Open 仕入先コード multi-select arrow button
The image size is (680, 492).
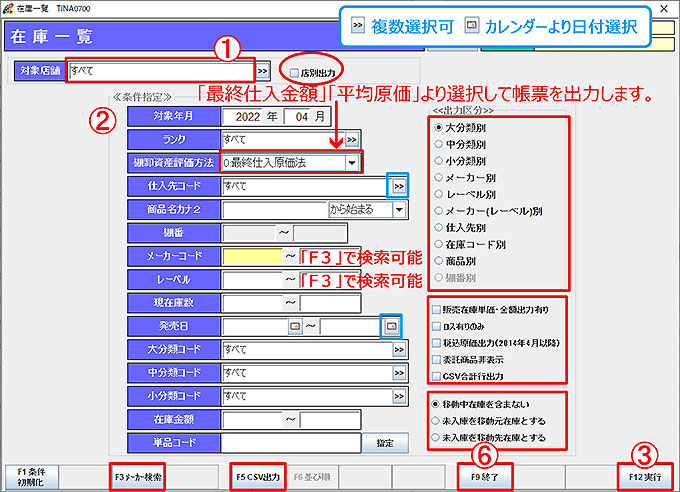click(x=399, y=186)
